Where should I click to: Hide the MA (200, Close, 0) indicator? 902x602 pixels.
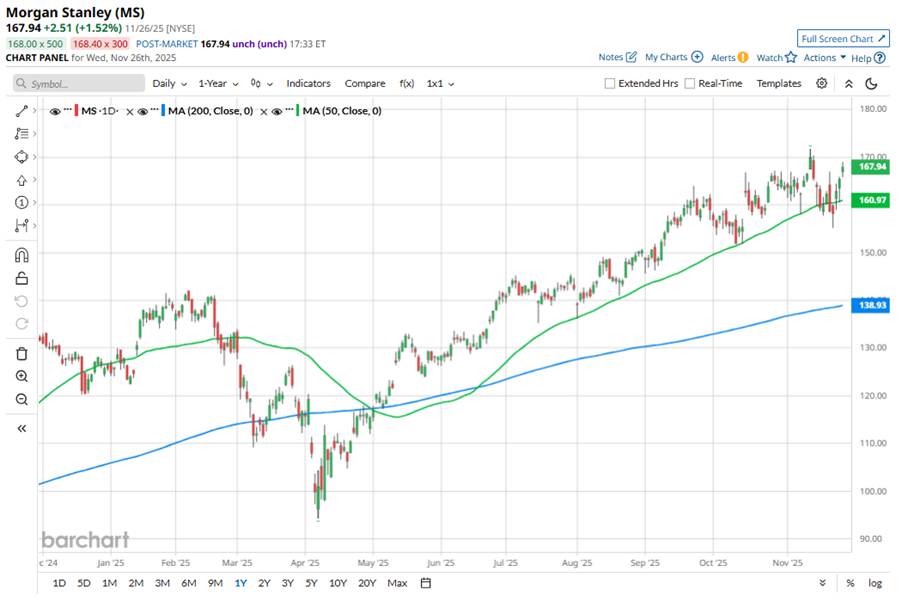(144, 111)
